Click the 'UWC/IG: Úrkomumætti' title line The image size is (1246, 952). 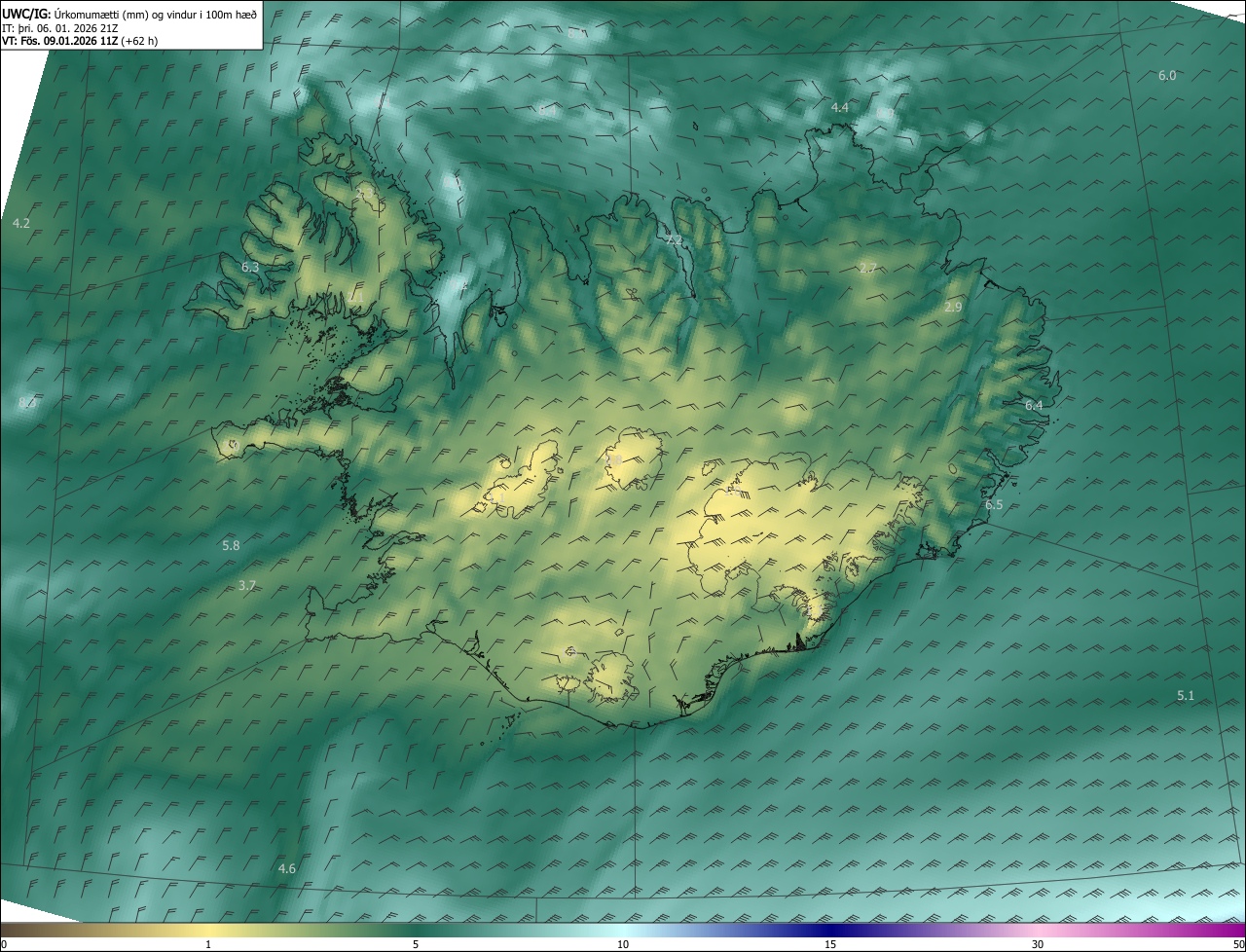pos(130,14)
